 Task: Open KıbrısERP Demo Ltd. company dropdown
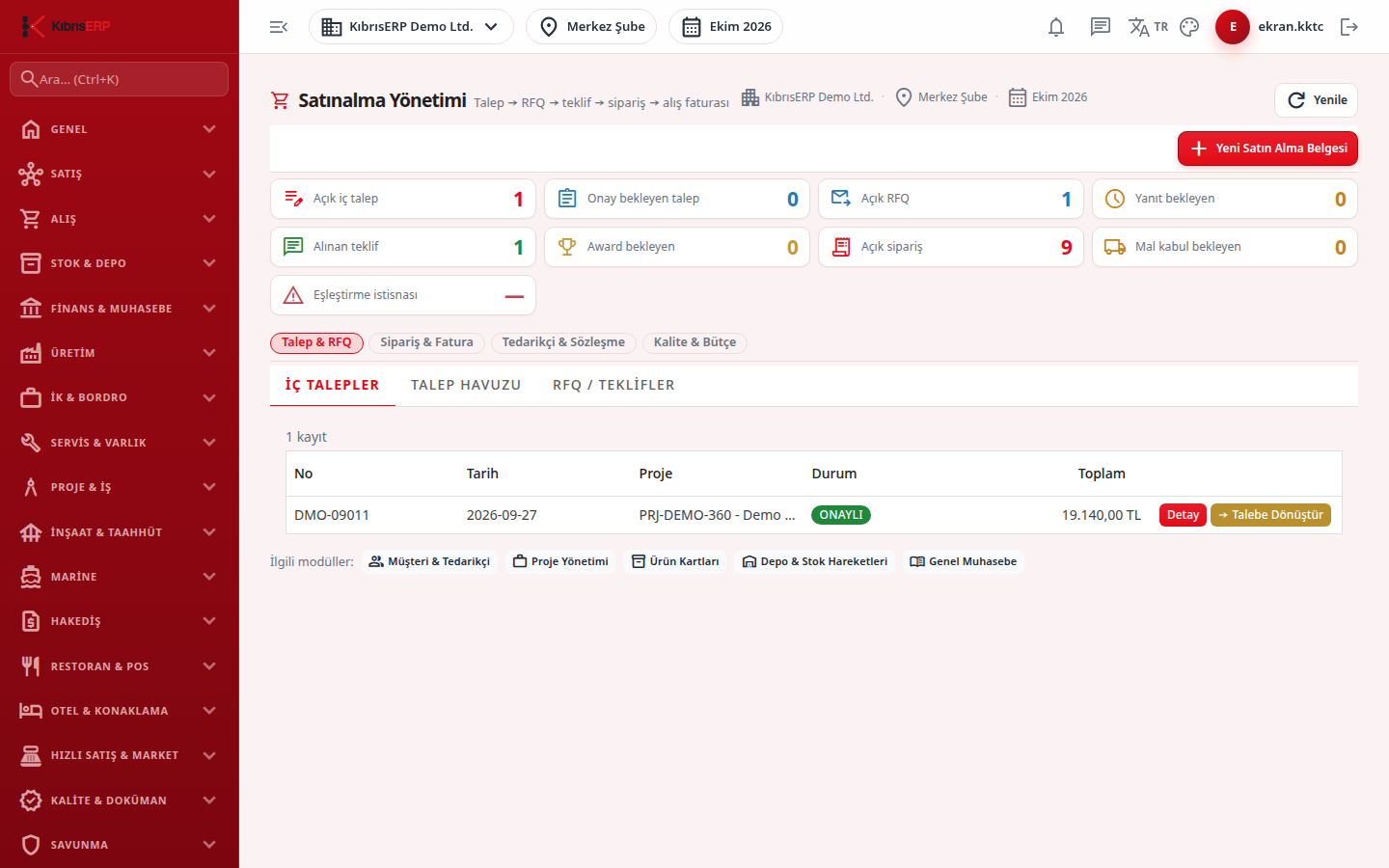click(x=411, y=27)
